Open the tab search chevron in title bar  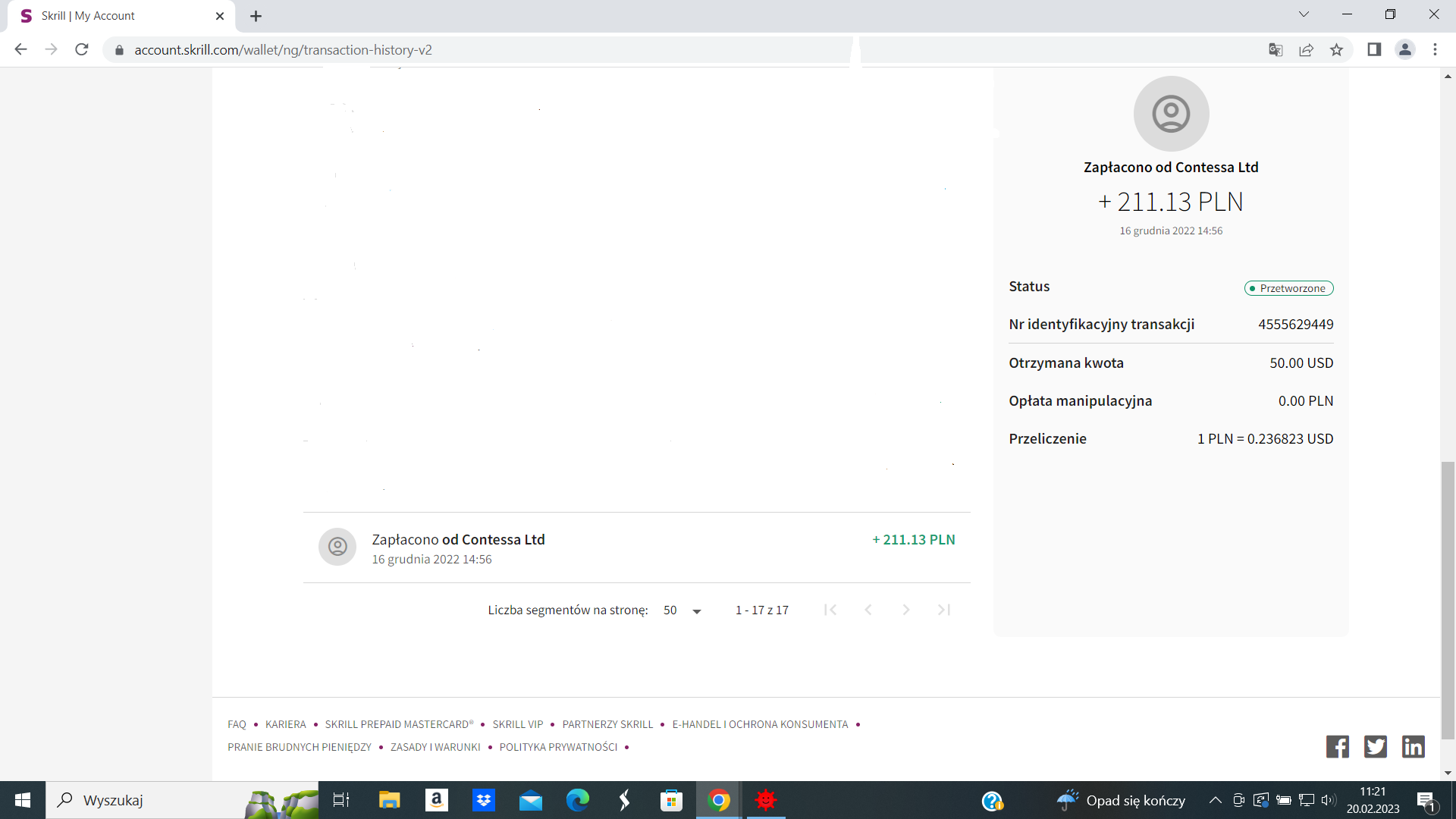(x=1304, y=14)
